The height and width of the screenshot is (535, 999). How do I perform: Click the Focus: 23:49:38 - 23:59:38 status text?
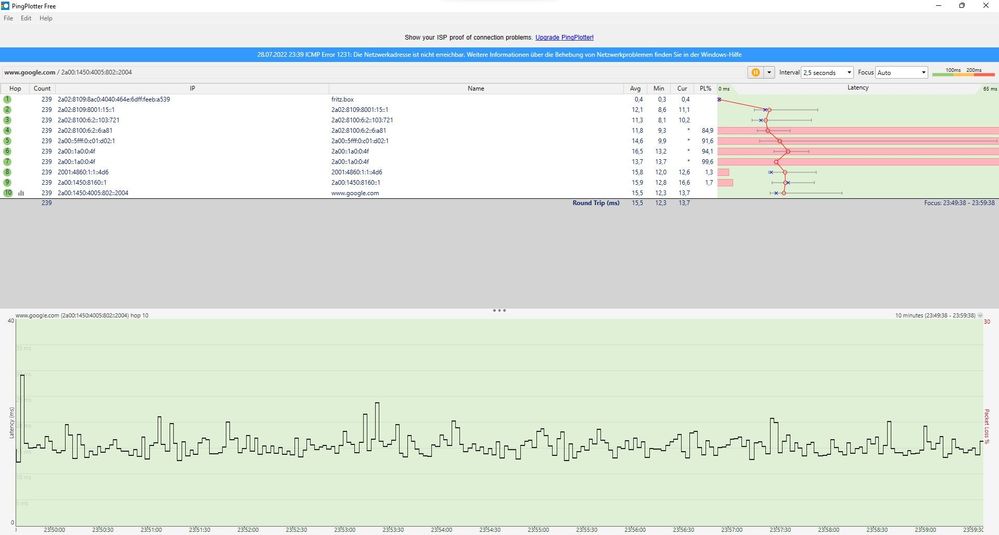(959, 203)
